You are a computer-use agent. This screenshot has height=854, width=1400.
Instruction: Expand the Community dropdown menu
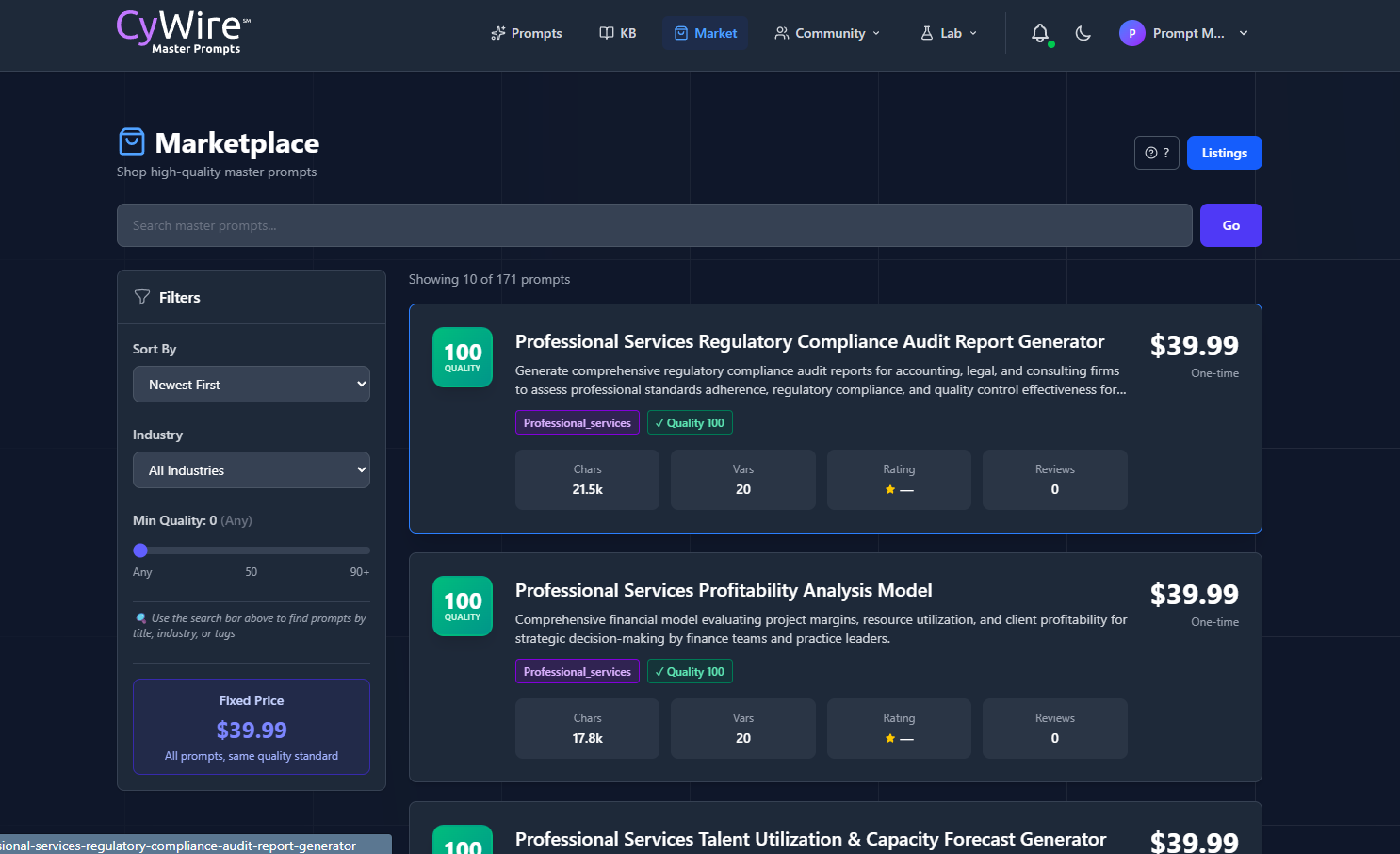827,33
